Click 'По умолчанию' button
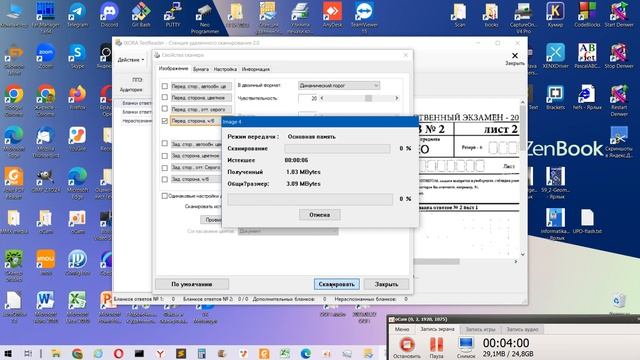This screenshot has height=360, width=640. [x=192, y=284]
